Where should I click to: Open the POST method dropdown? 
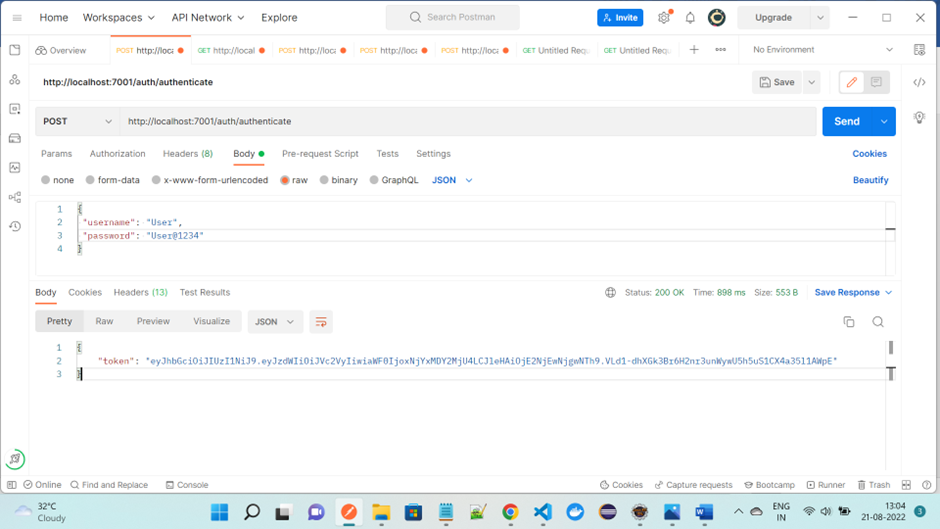coord(77,121)
